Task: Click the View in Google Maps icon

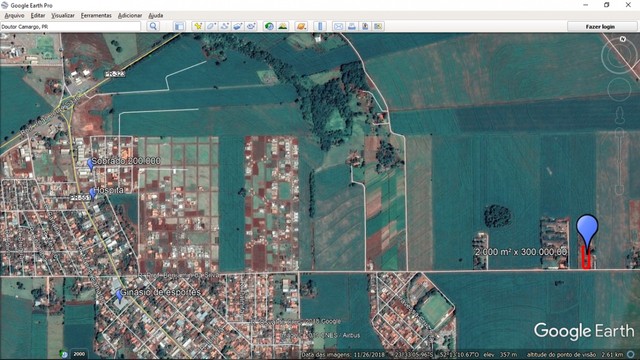Action: click(378, 27)
